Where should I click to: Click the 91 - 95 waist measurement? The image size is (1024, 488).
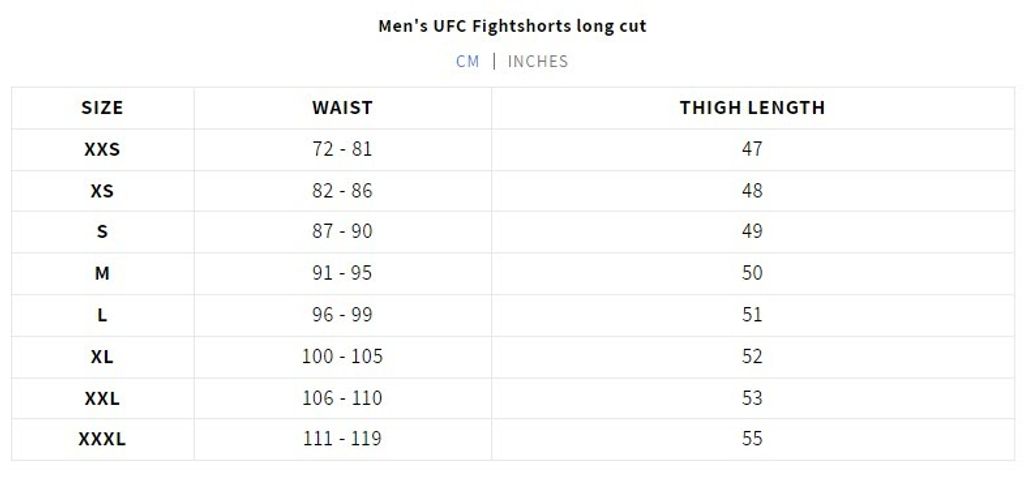click(342, 273)
